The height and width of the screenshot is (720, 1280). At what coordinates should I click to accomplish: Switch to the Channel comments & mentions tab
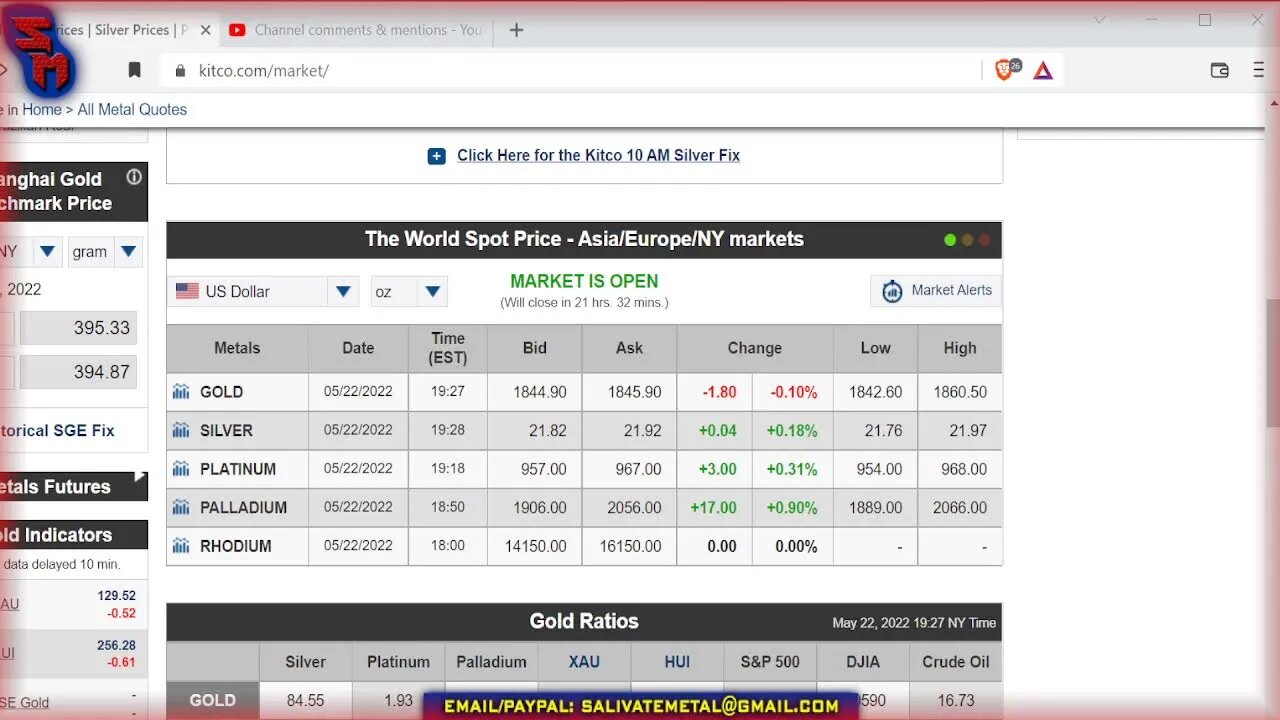357,30
